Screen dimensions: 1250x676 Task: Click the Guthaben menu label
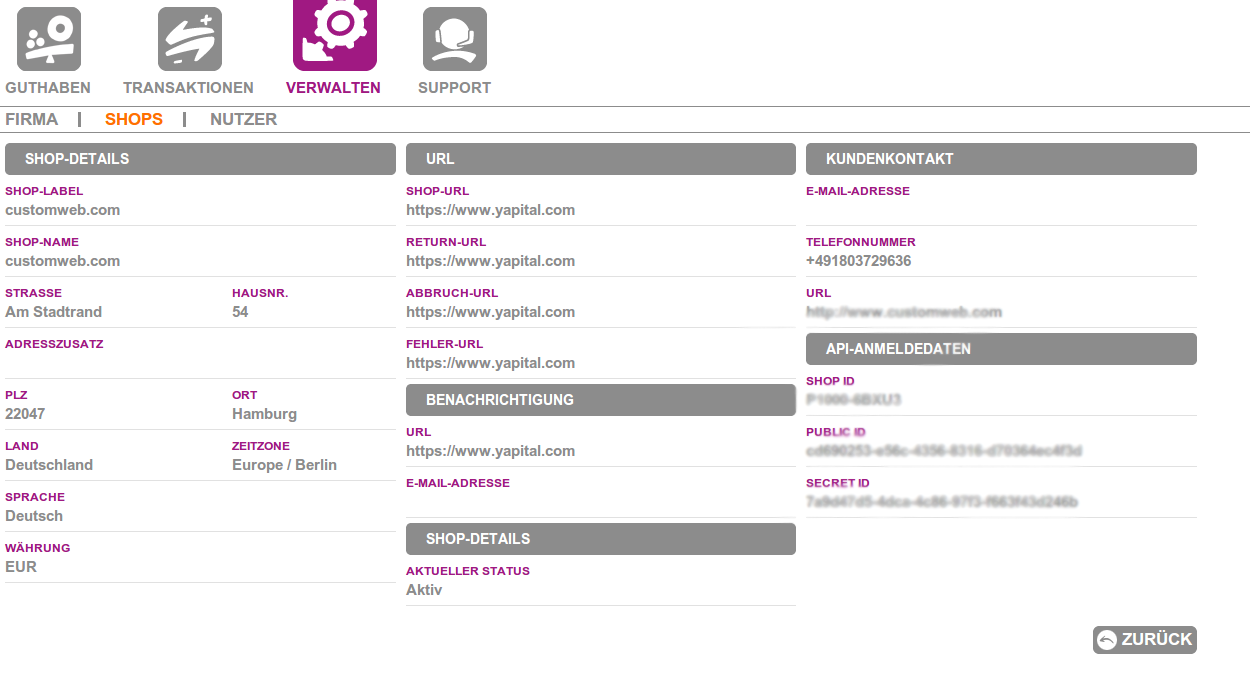click(x=48, y=88)
